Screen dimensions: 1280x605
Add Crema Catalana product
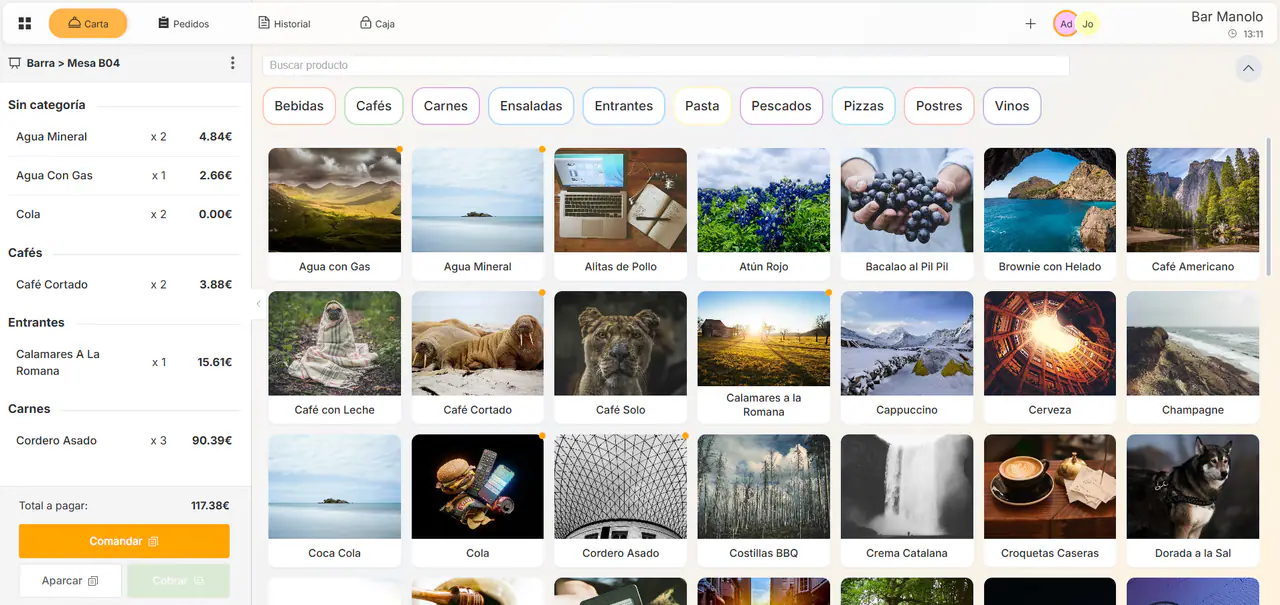coord(907,500)
